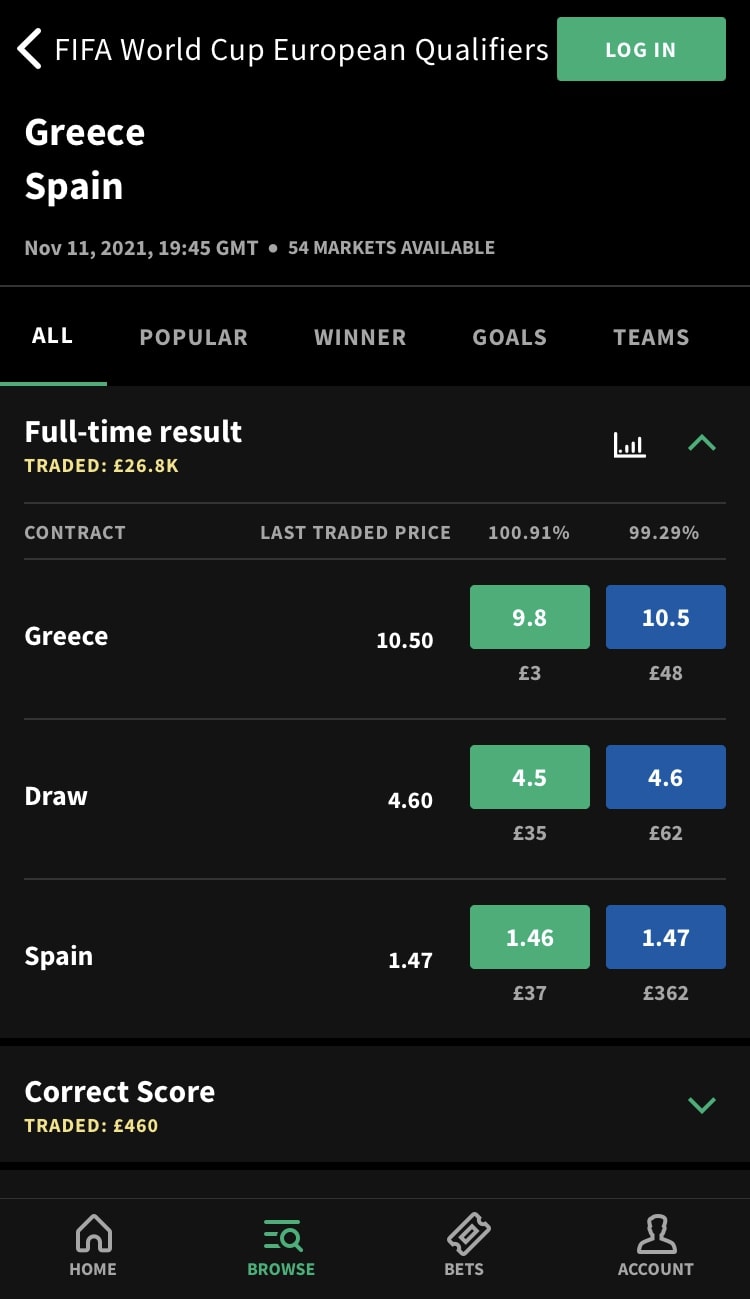
Task: Switch to the Popular tab
Action: tap(193, 338)
